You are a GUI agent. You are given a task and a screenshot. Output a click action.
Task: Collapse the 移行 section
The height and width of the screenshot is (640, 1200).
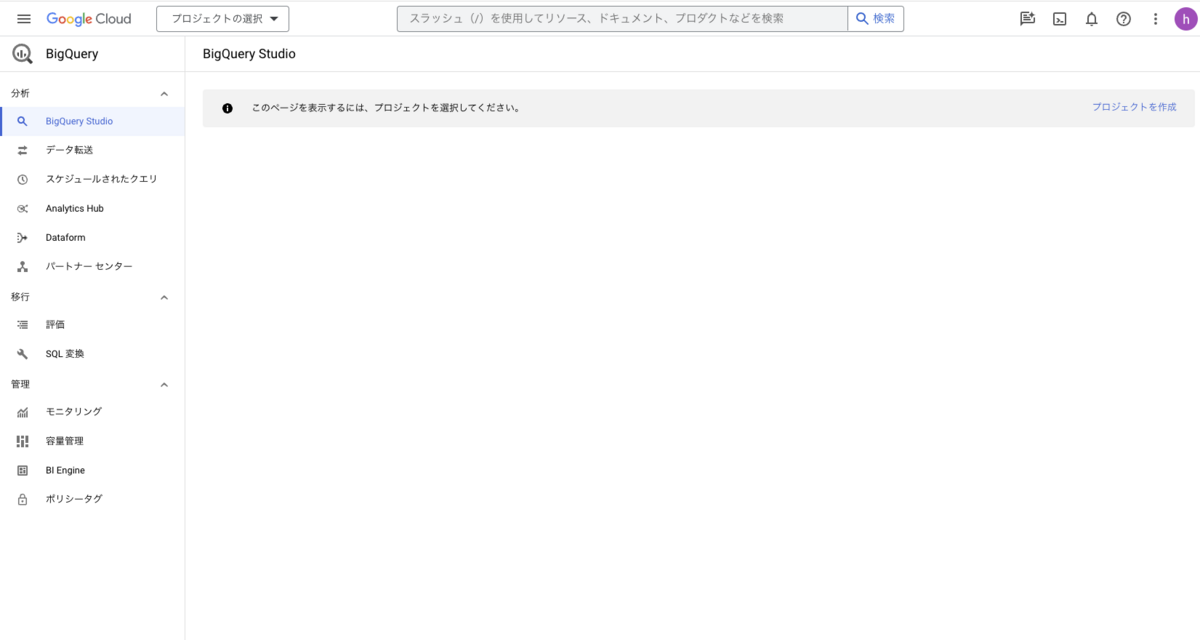click(x=164, y=297)
